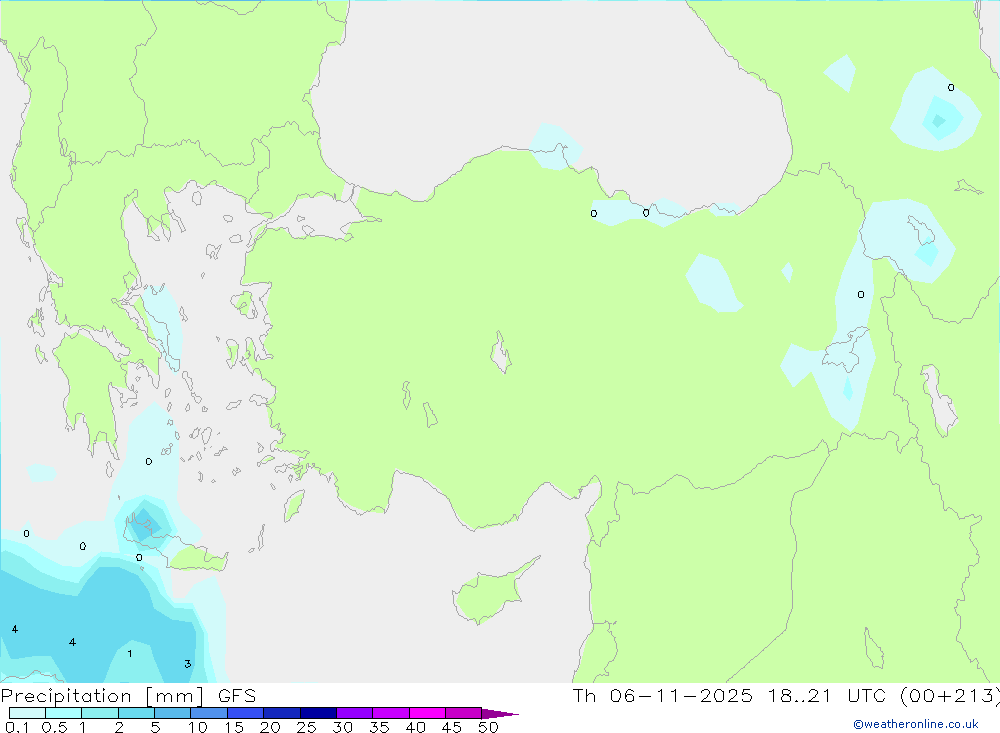Click the legend tick label '50'
Viewport: 1000px width, 733px height.
488,727
